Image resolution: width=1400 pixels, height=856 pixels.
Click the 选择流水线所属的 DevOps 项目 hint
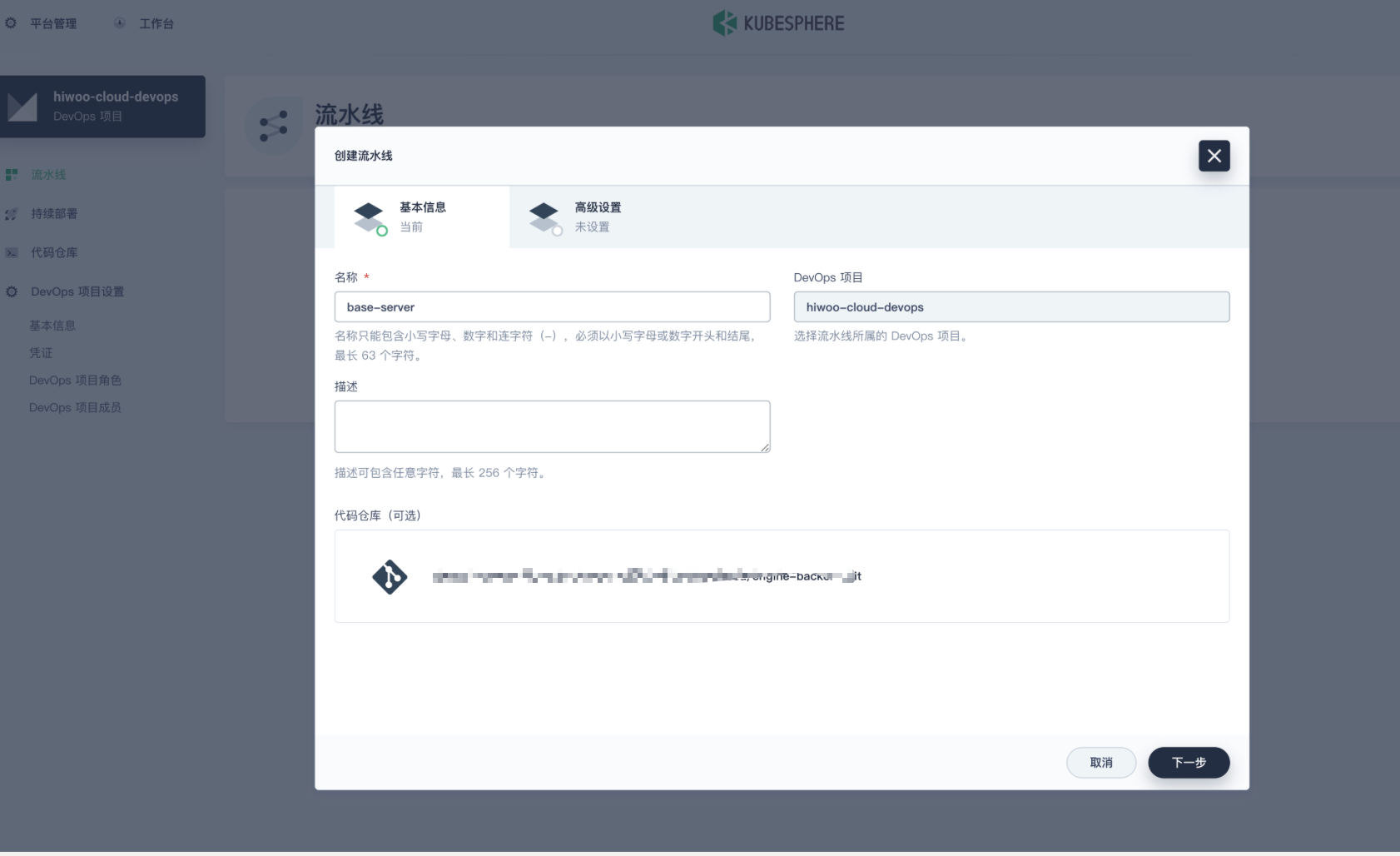[x=882, y=336]
